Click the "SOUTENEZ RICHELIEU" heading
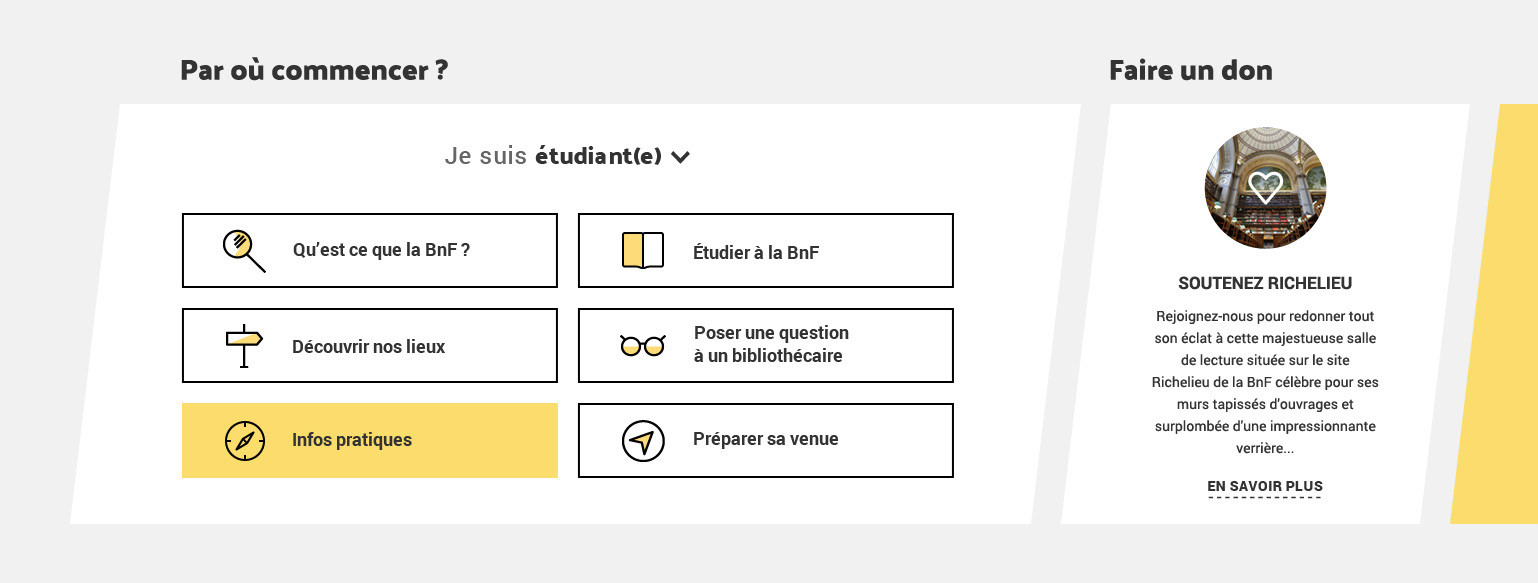 click(x=1265, y=283)
